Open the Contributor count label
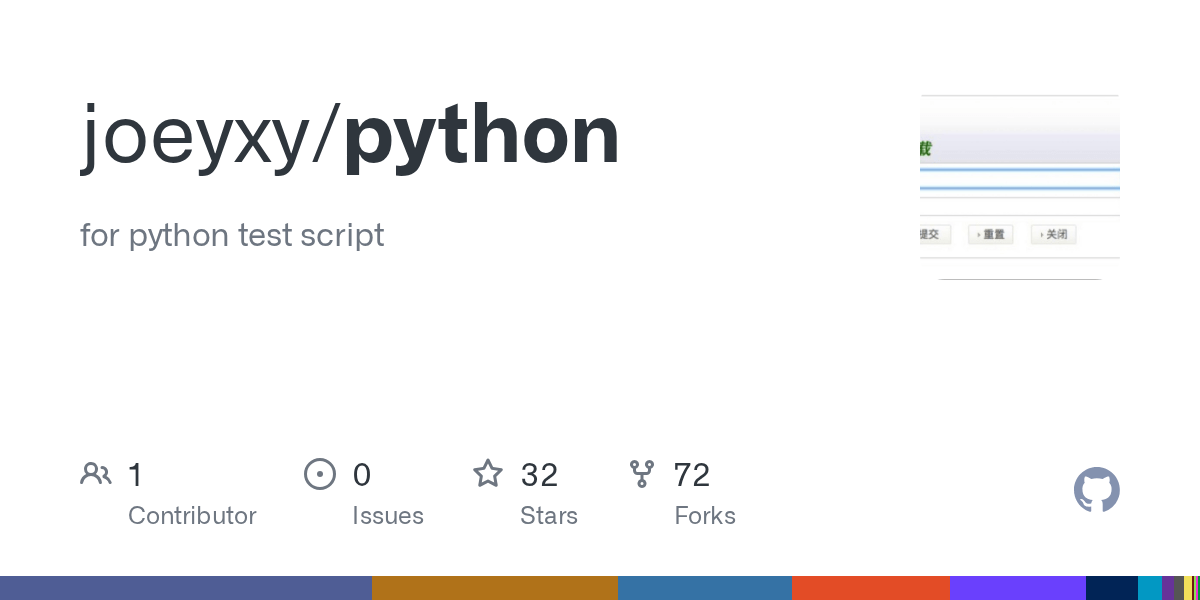 click(192, 516)
